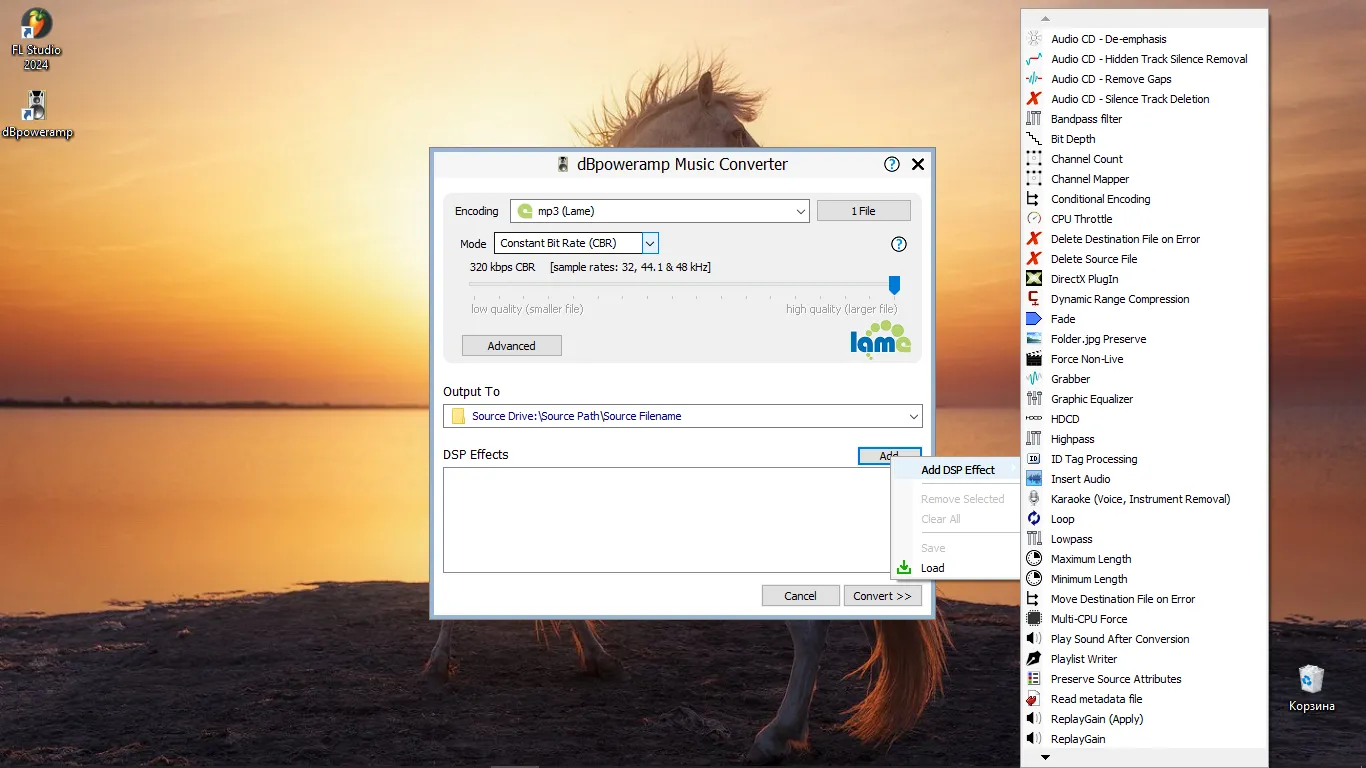1366x768 pixels.
Task: Click the Advanced button
Action: point(512,346)
